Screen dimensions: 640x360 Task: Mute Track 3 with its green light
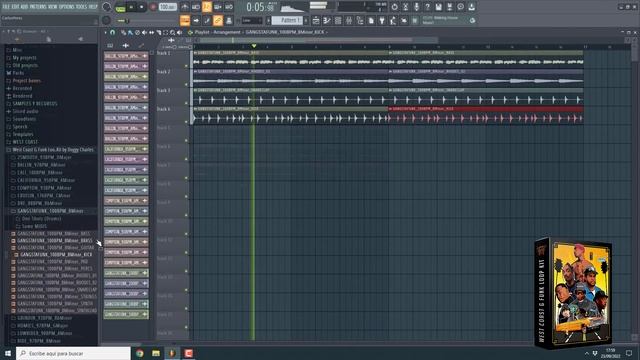186,103
